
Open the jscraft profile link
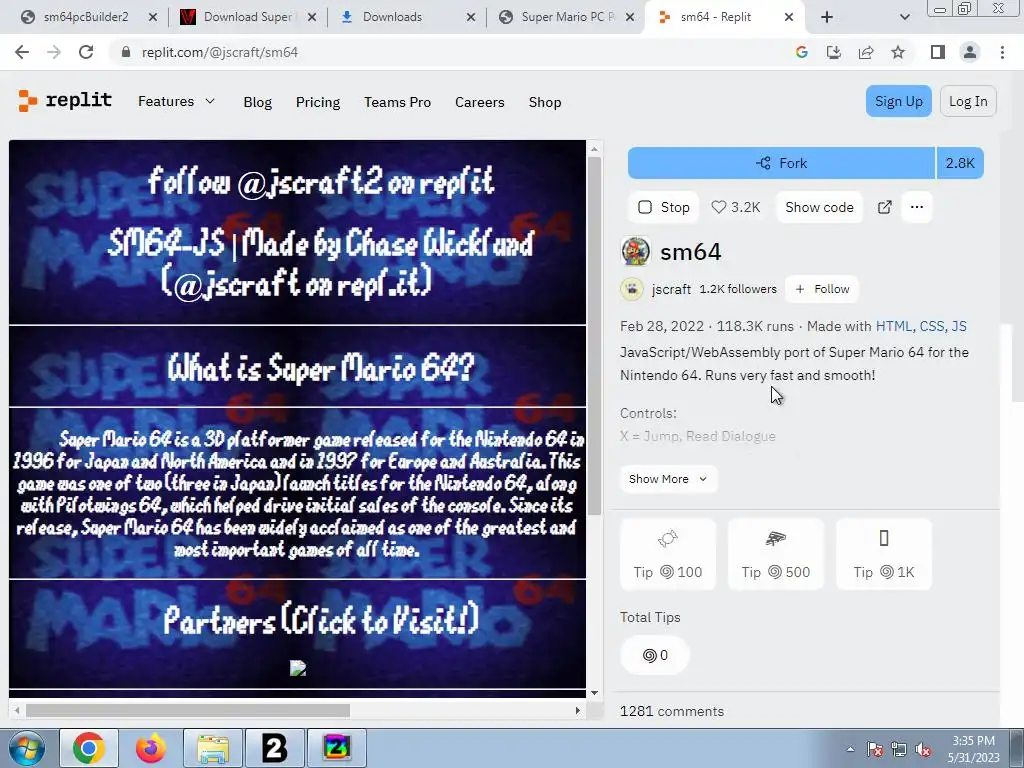[x=671, y=289]
